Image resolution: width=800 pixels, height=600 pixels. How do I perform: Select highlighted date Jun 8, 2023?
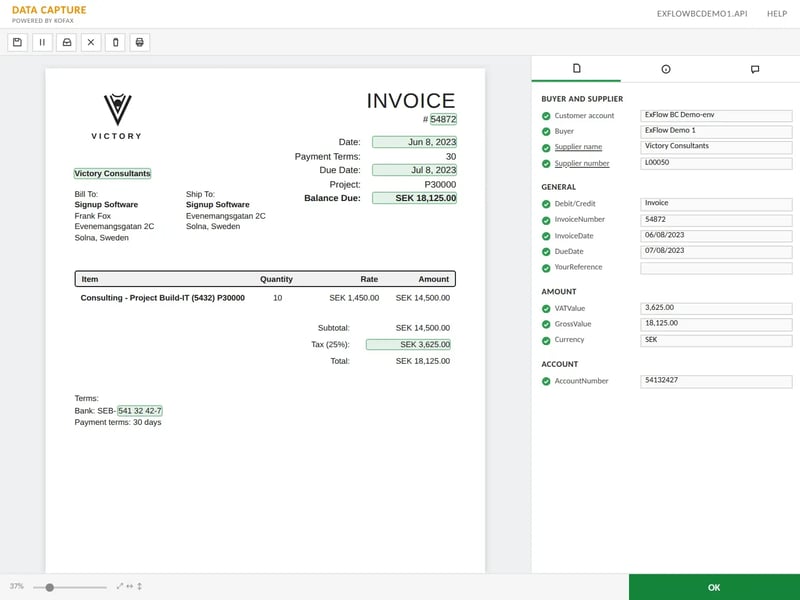[414, 142]
